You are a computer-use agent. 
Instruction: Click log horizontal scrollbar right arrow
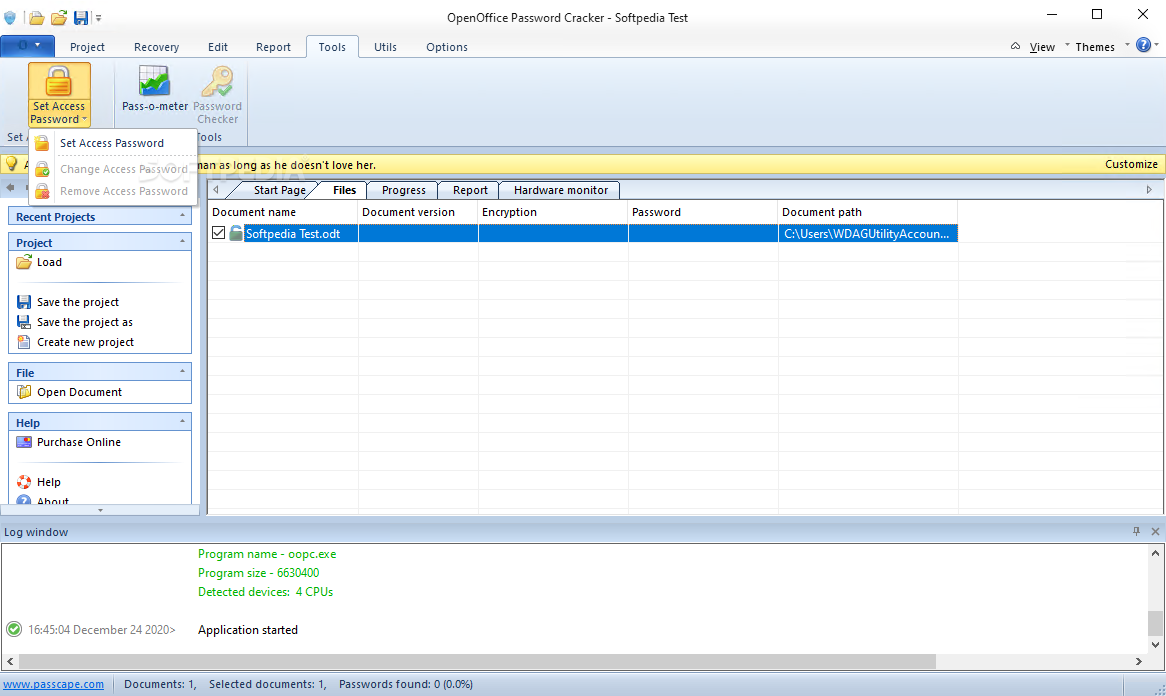click(1138, 661)
